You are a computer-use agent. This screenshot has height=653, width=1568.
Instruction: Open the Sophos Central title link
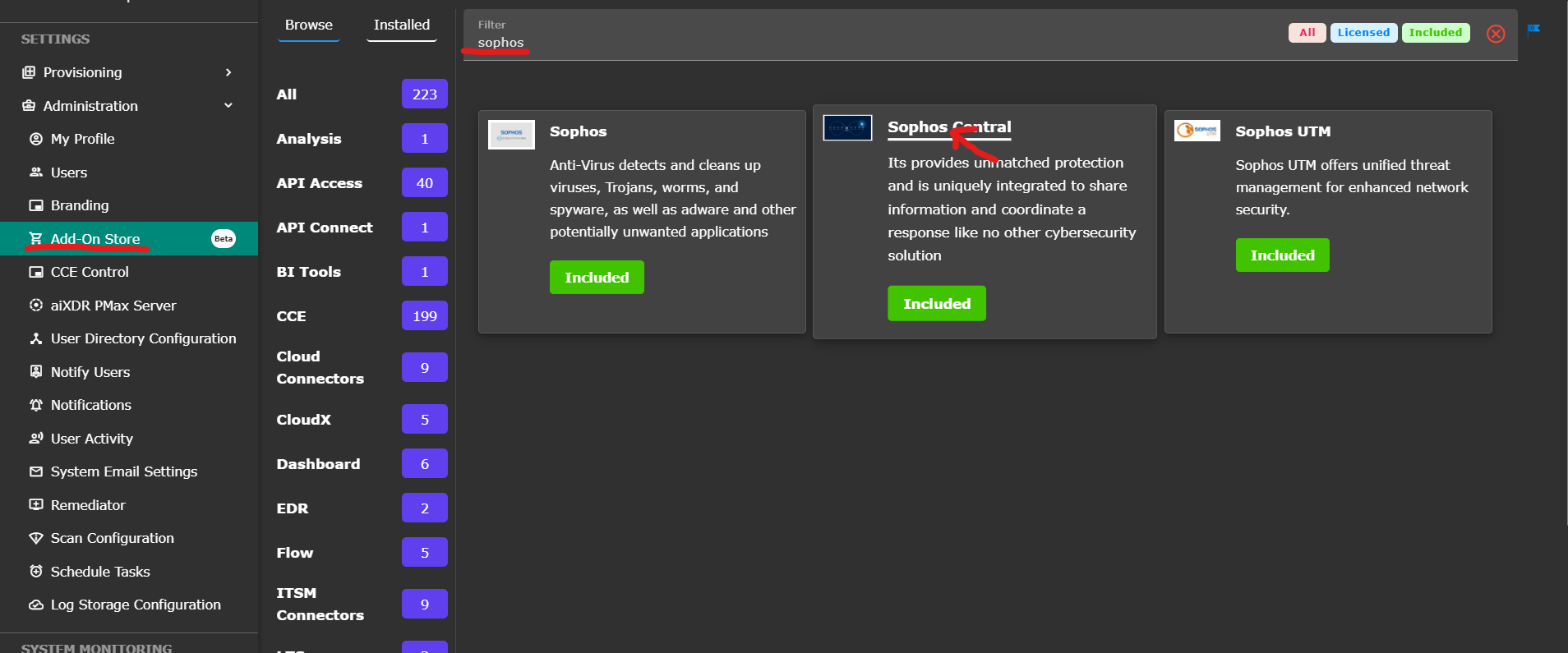coord(949,127)
